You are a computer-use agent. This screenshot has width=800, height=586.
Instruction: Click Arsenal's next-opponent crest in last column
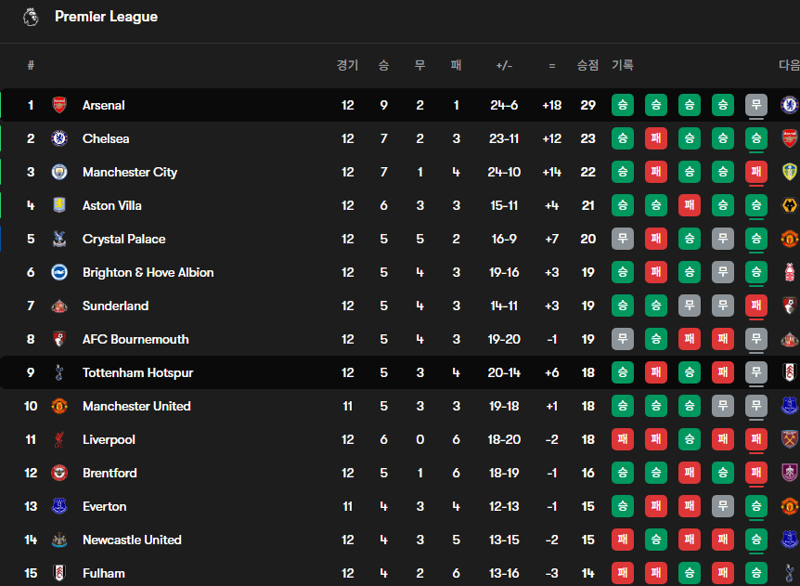[789, 105]
